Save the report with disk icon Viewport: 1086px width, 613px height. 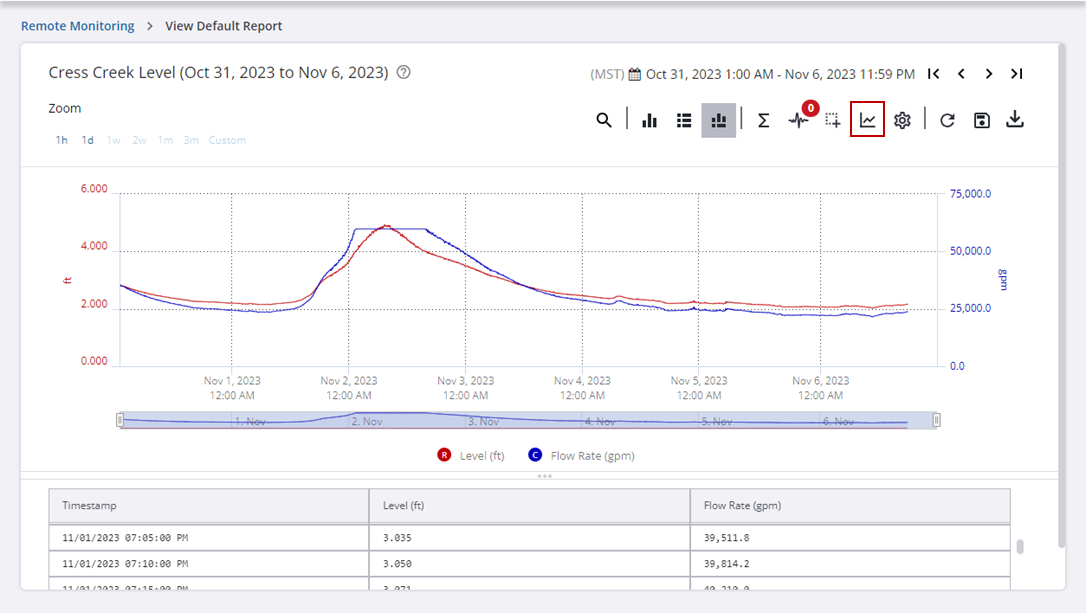[x=981, y=120]
